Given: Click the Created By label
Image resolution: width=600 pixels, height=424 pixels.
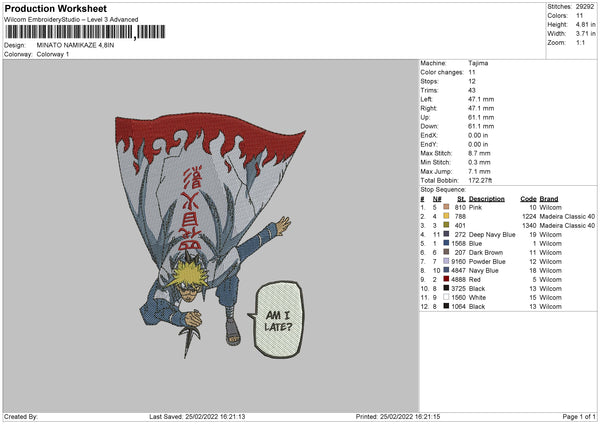Looking at the screenshot, I should point(21,416).
